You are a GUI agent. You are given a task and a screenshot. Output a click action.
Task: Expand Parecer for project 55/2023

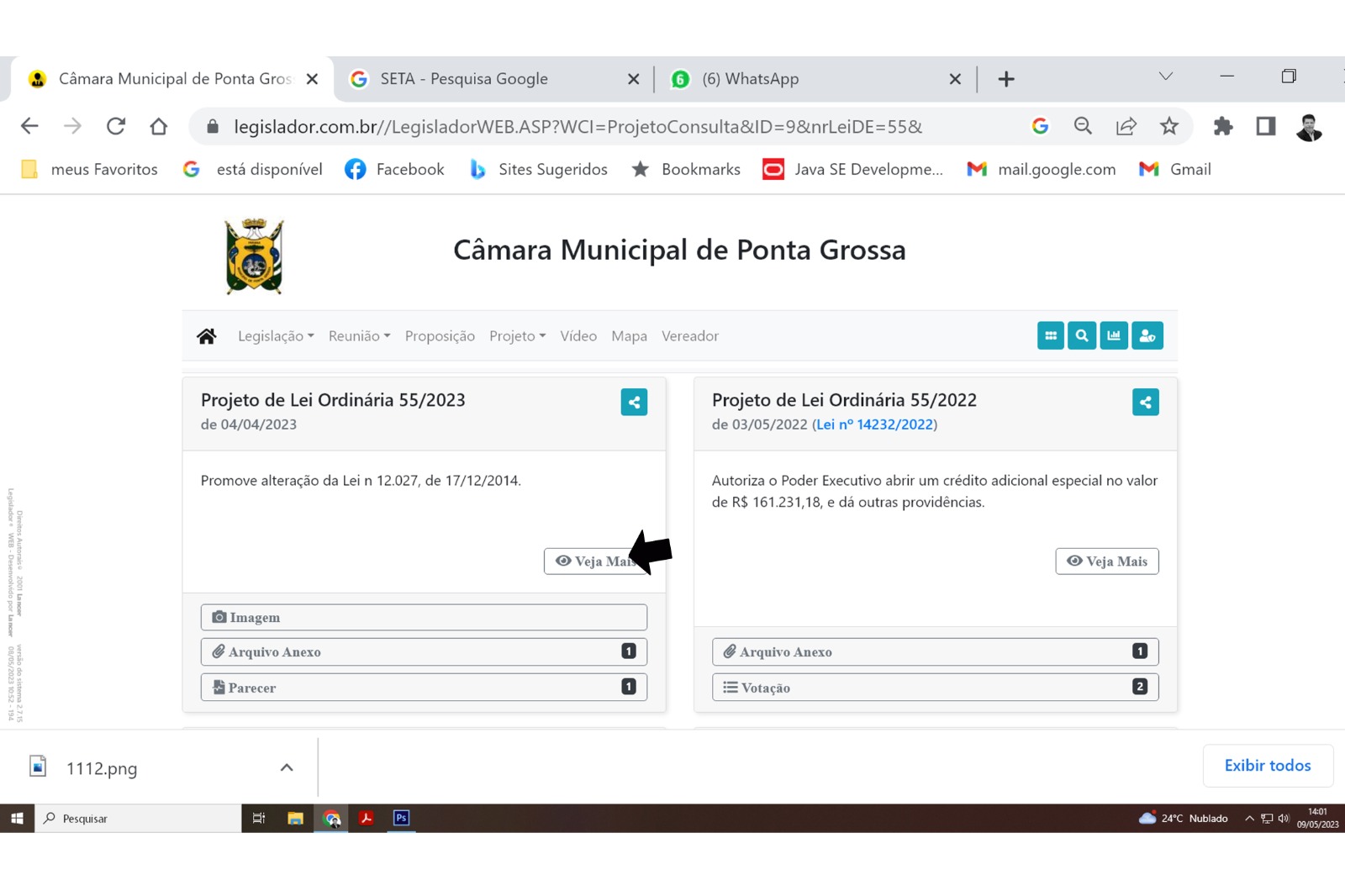(x=423, y=687)
